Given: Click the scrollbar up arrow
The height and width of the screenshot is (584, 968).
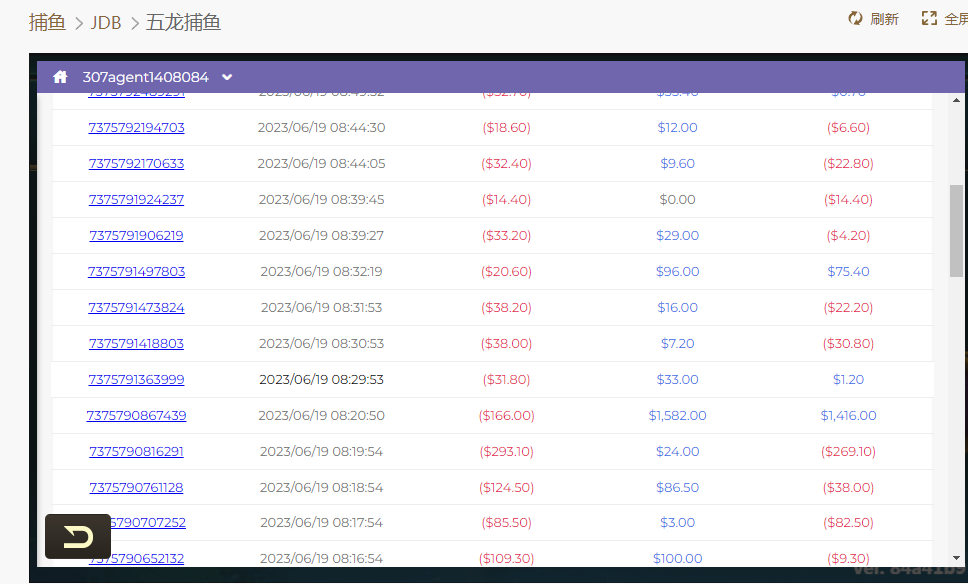Looking at the screenshot, I should pos(956,101).
